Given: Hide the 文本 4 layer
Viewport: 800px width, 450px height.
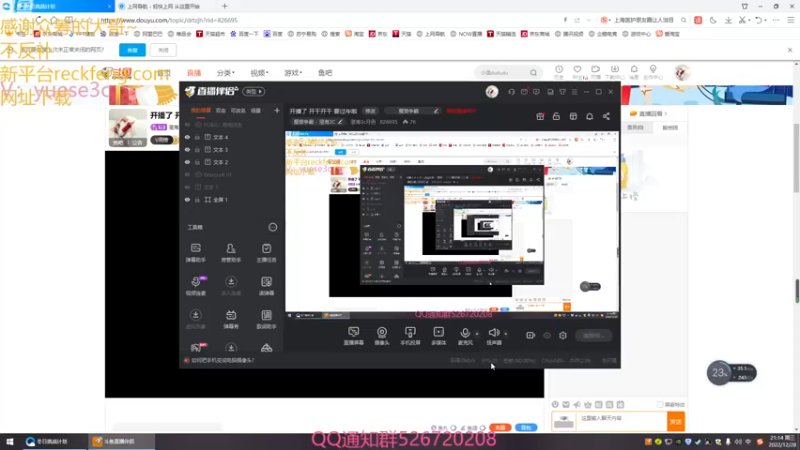Looking at the screenshot, I should (x=187, y=137).
